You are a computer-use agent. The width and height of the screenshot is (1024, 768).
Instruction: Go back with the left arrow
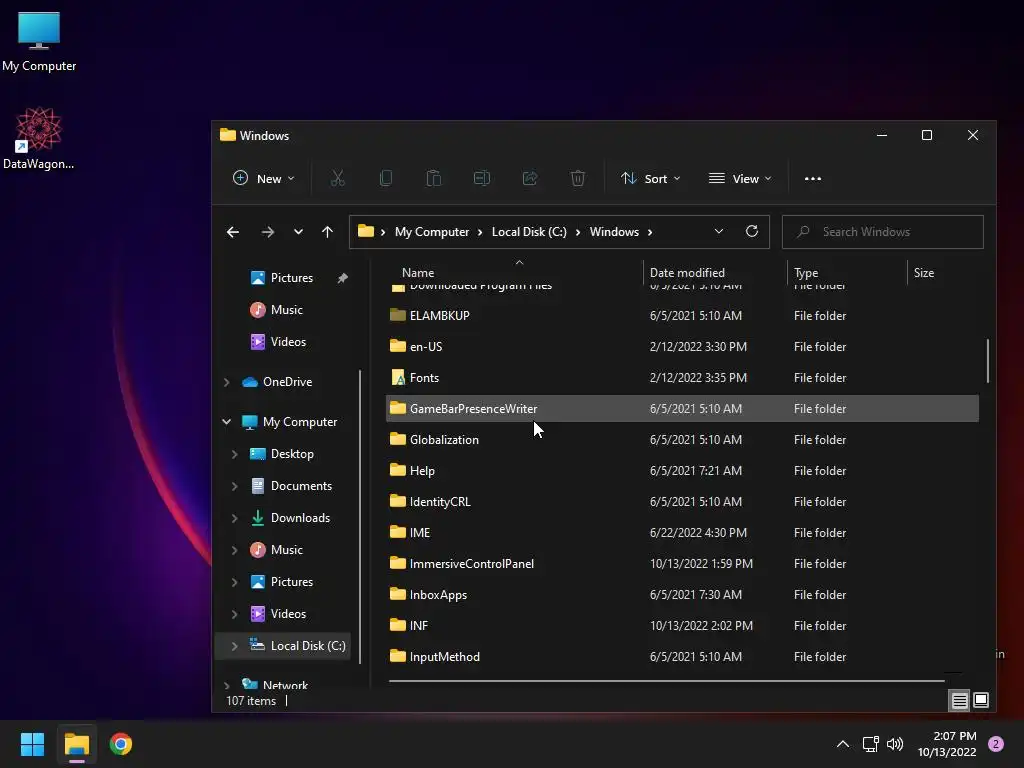point(233,232)
